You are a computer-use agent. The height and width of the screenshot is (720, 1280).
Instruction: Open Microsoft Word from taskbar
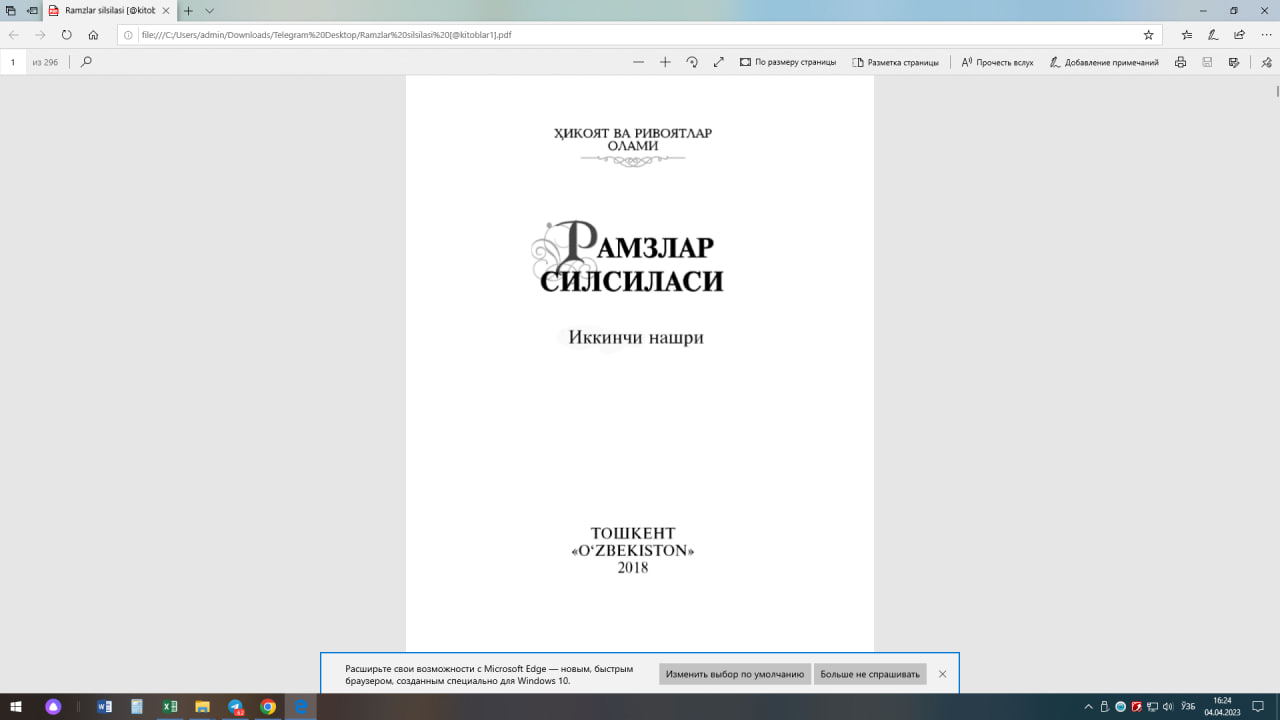point(104,707)
